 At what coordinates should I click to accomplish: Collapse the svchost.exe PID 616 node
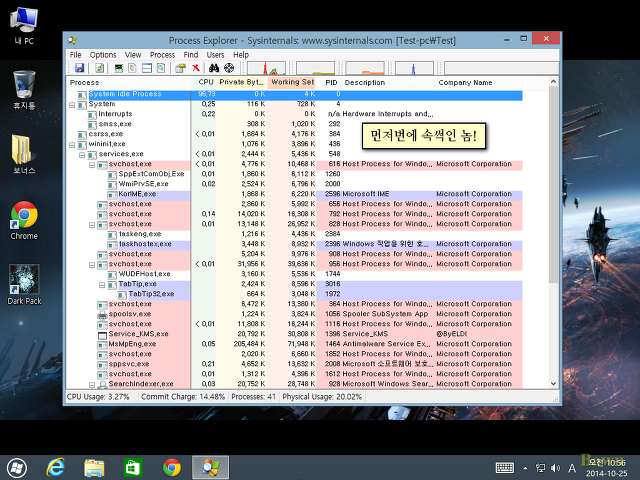tap(92, 165)
